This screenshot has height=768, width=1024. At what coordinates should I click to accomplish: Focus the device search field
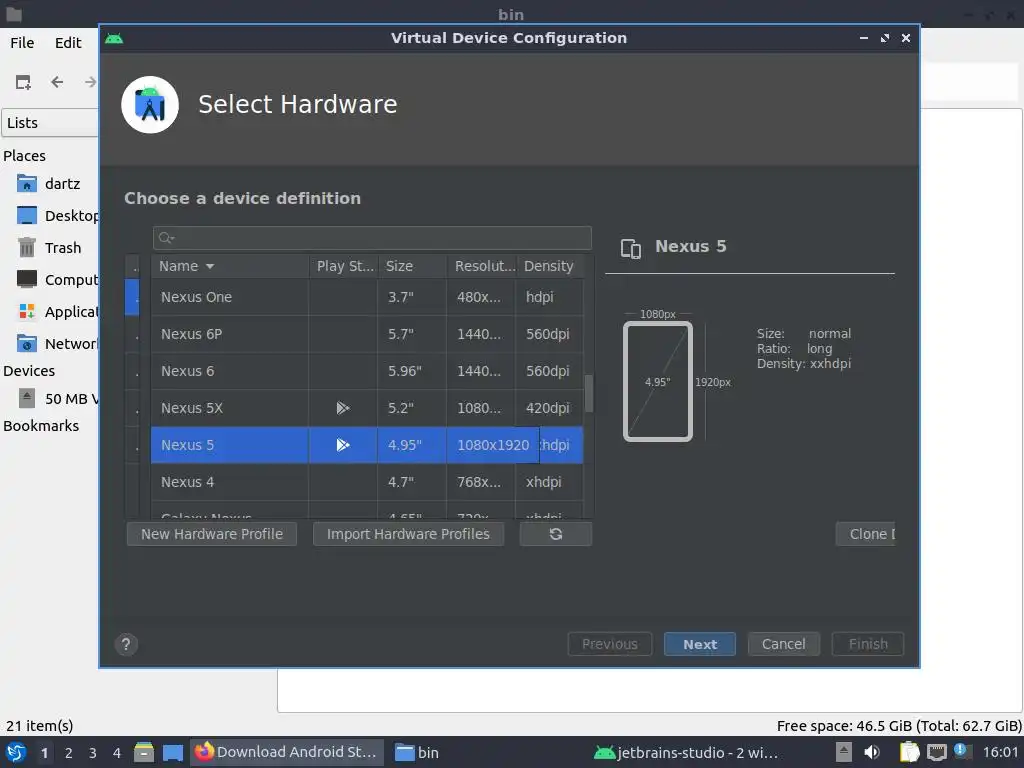pos(372,238)
